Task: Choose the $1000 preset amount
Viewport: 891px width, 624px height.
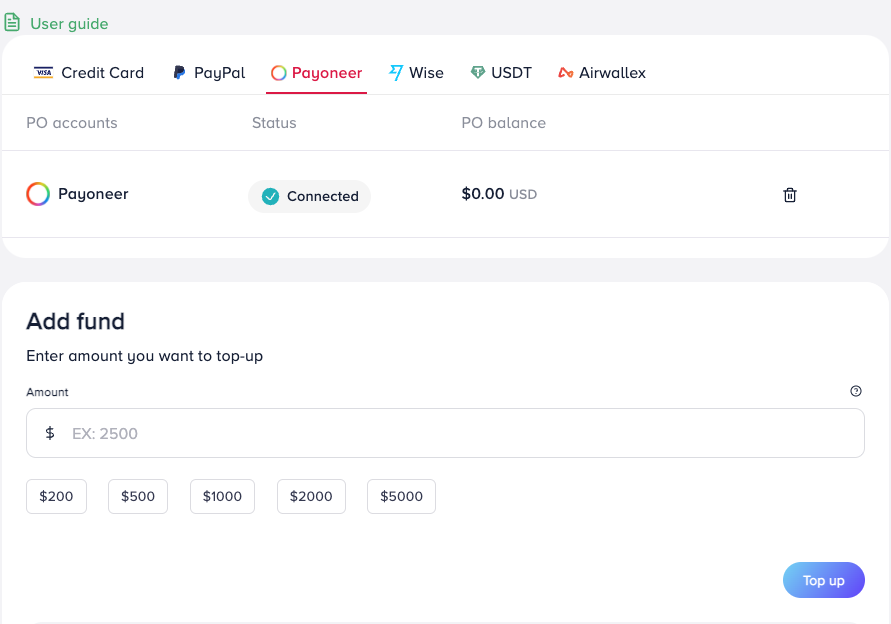Action: pyautogui.click(x=222, y=496)
